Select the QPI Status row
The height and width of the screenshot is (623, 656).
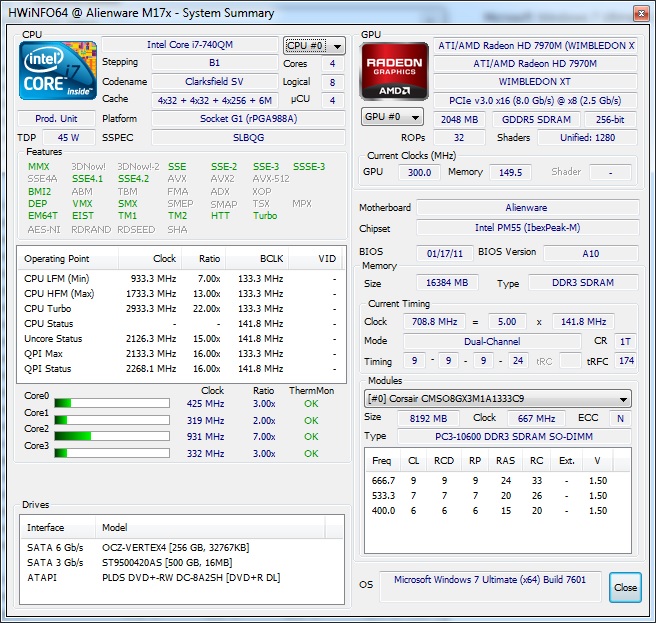click(181, 369)
